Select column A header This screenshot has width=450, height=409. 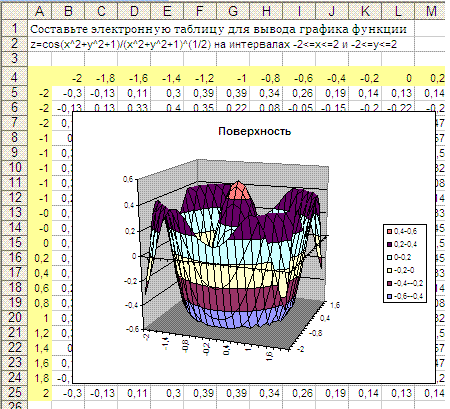coord(40,11)
